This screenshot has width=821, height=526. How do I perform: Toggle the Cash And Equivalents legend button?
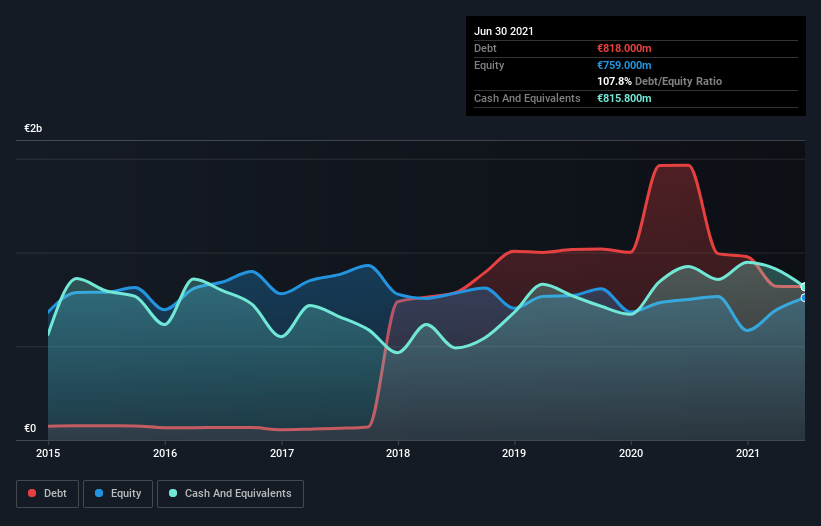pyautogui.click(x=230, y=494)
